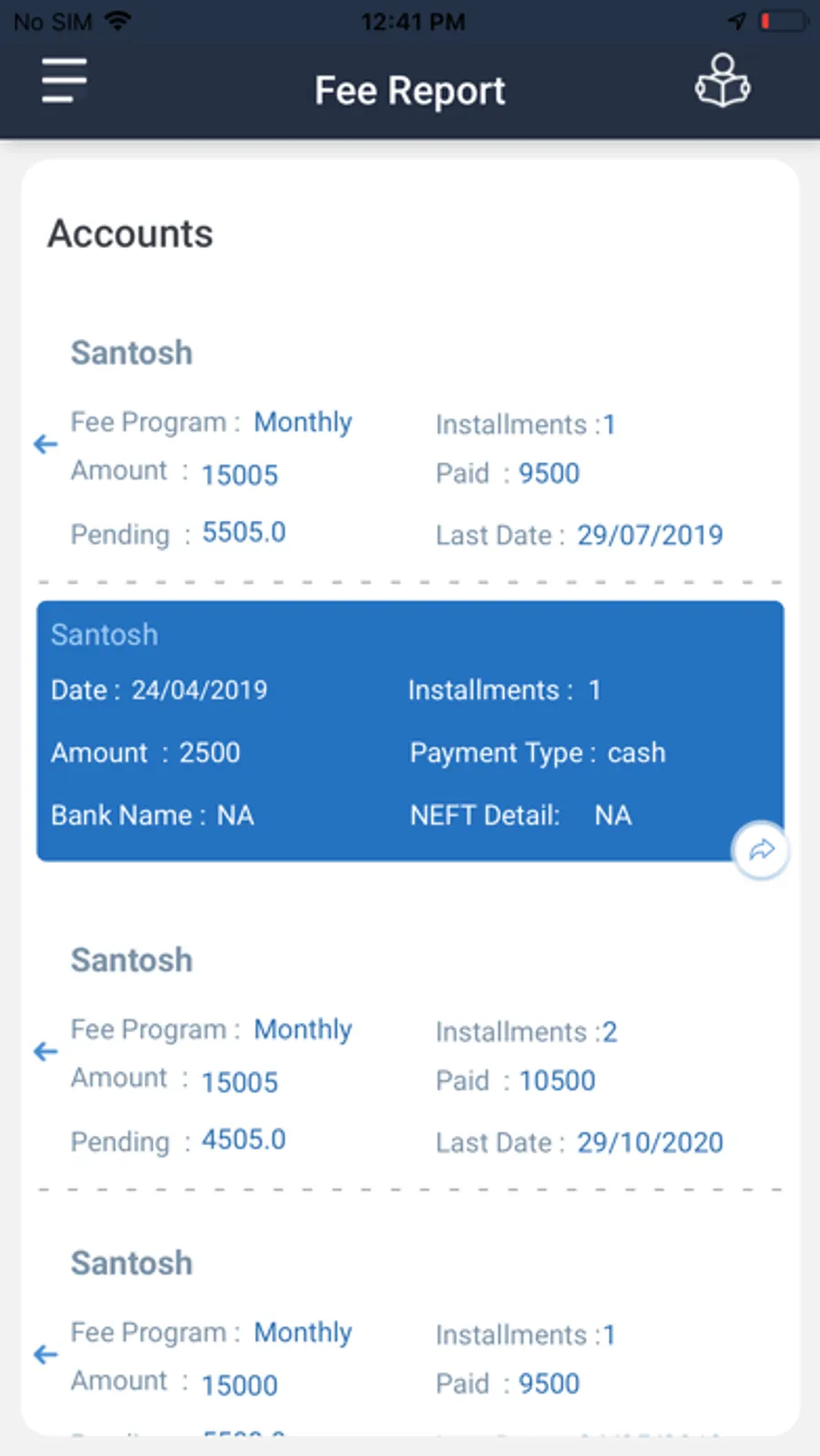Tap the location arrow status icon
Viewport: 820px width, 1456px height.
(736, 21)
